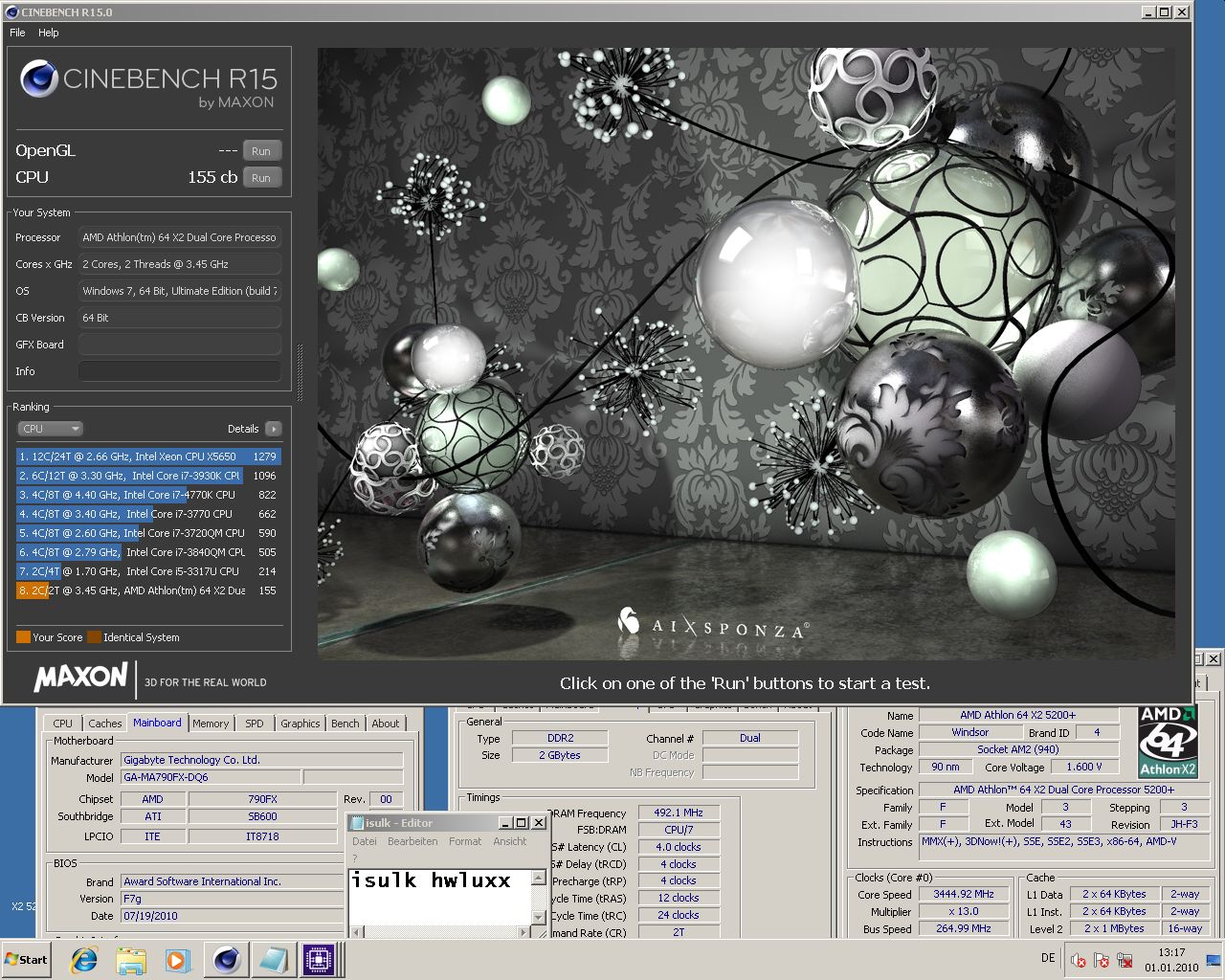Select ranking row Core i7-3720QM 590
Screen dimensions: 1225x980
[148, 533]
